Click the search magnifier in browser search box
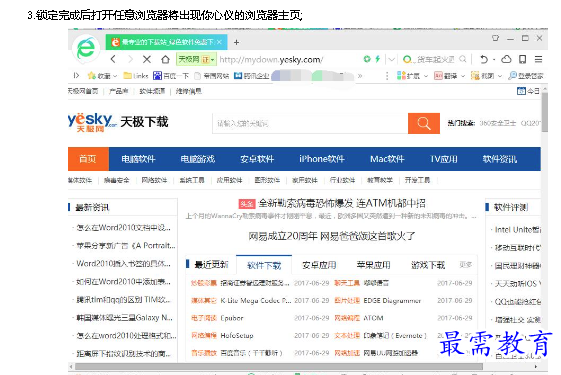 pyautogui.click(x=463, y=59)
